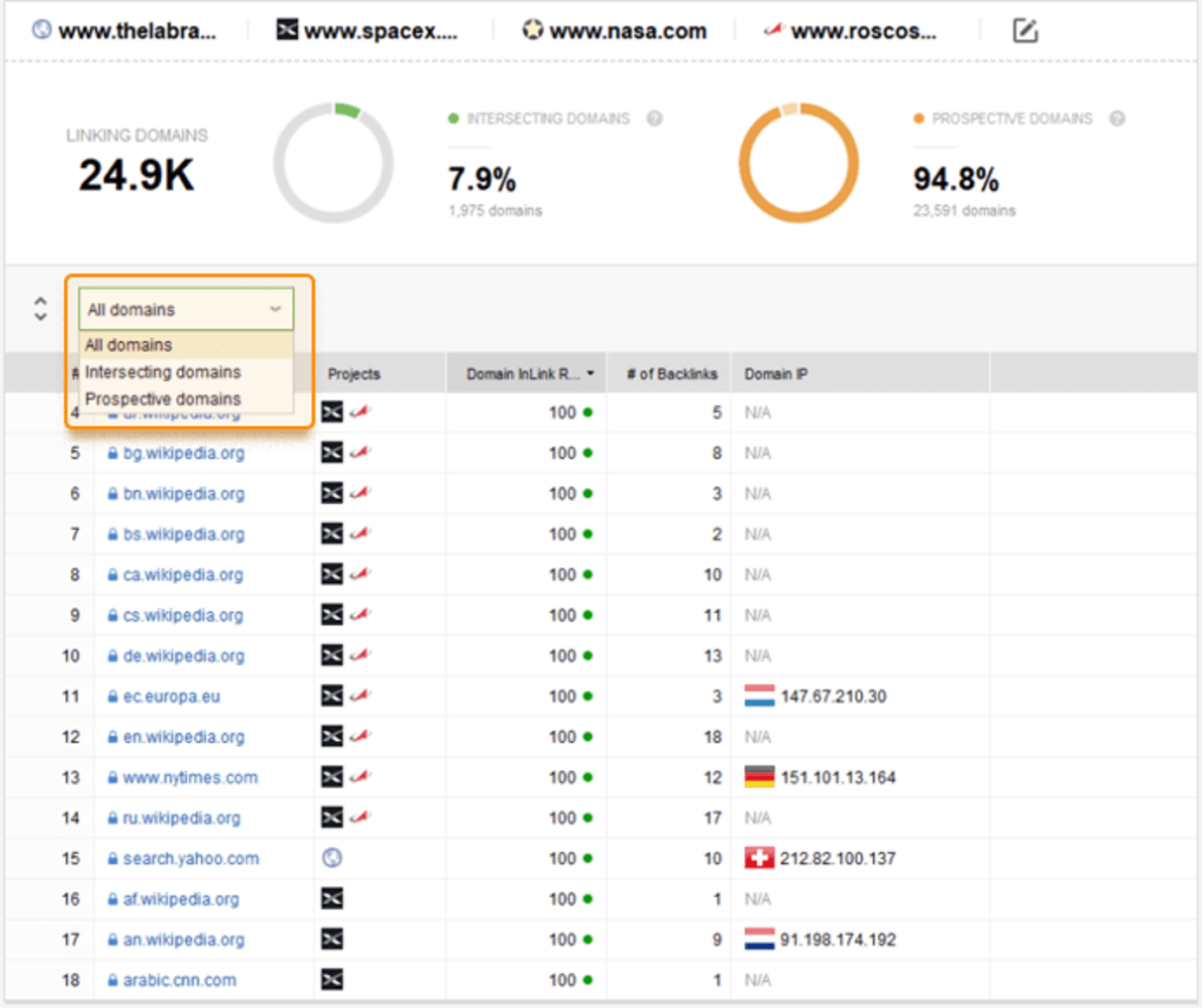Click the lock icon beside arabic.cnn.com
Image resolution: width=1202 pixels, height=1008 pixels.
(x=113, y=979)
